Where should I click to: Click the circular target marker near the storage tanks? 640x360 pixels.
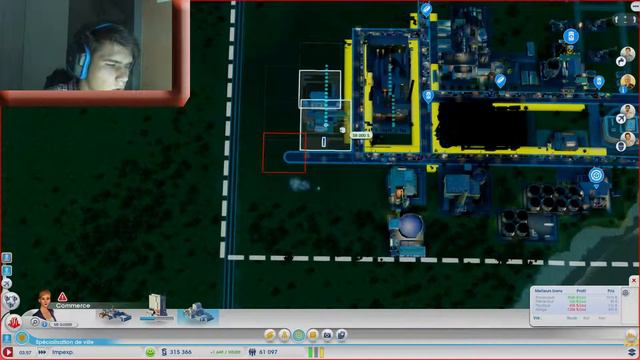pyautogui.click(x=596, y=176)
